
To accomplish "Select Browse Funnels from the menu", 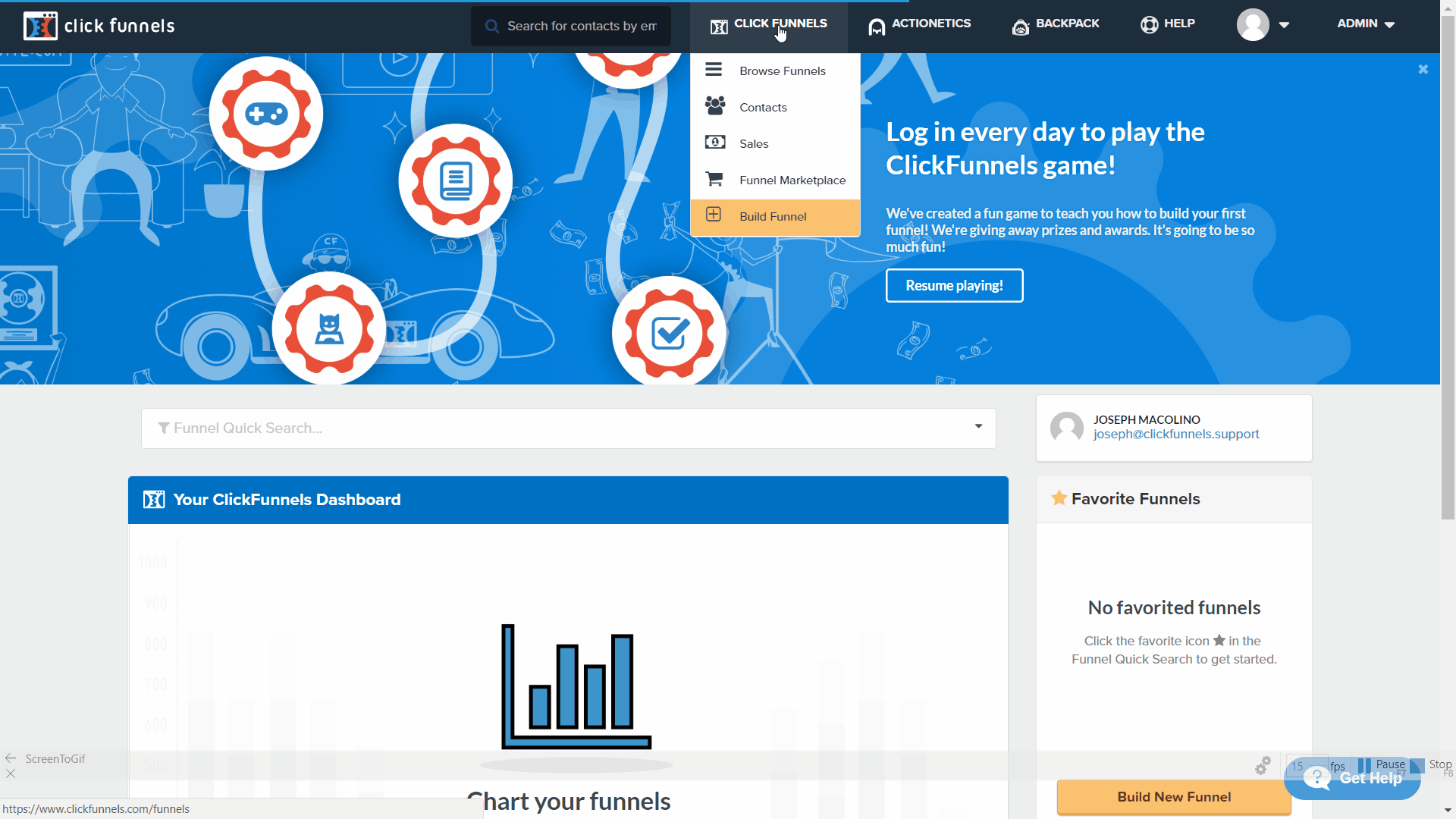I will [782, 71].
